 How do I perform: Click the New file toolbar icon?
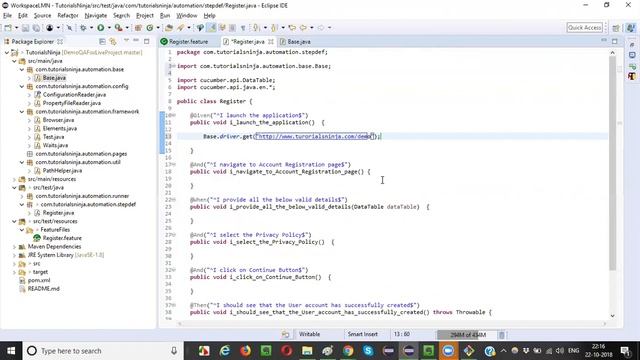(x=8, y=28)
